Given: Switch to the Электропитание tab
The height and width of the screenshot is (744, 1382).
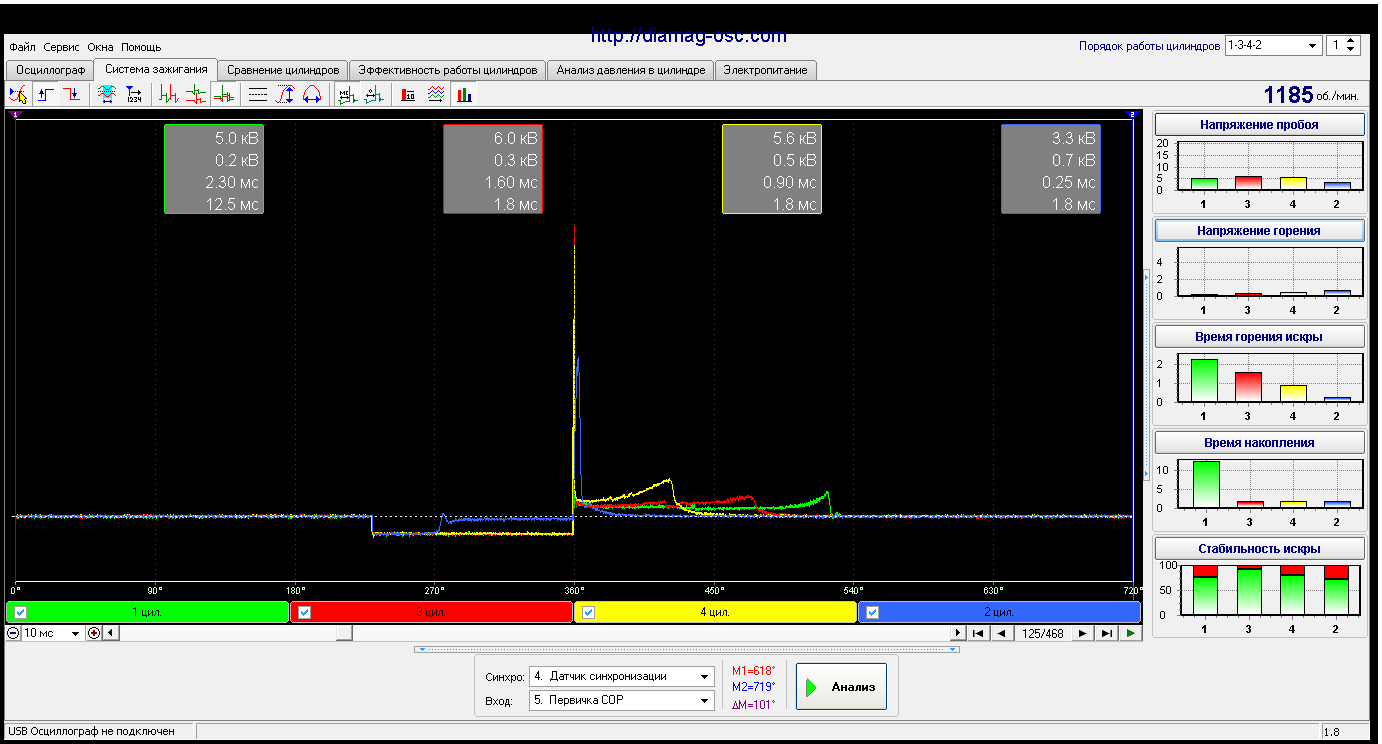Looking at the screenshot, I should pos(766,70).
